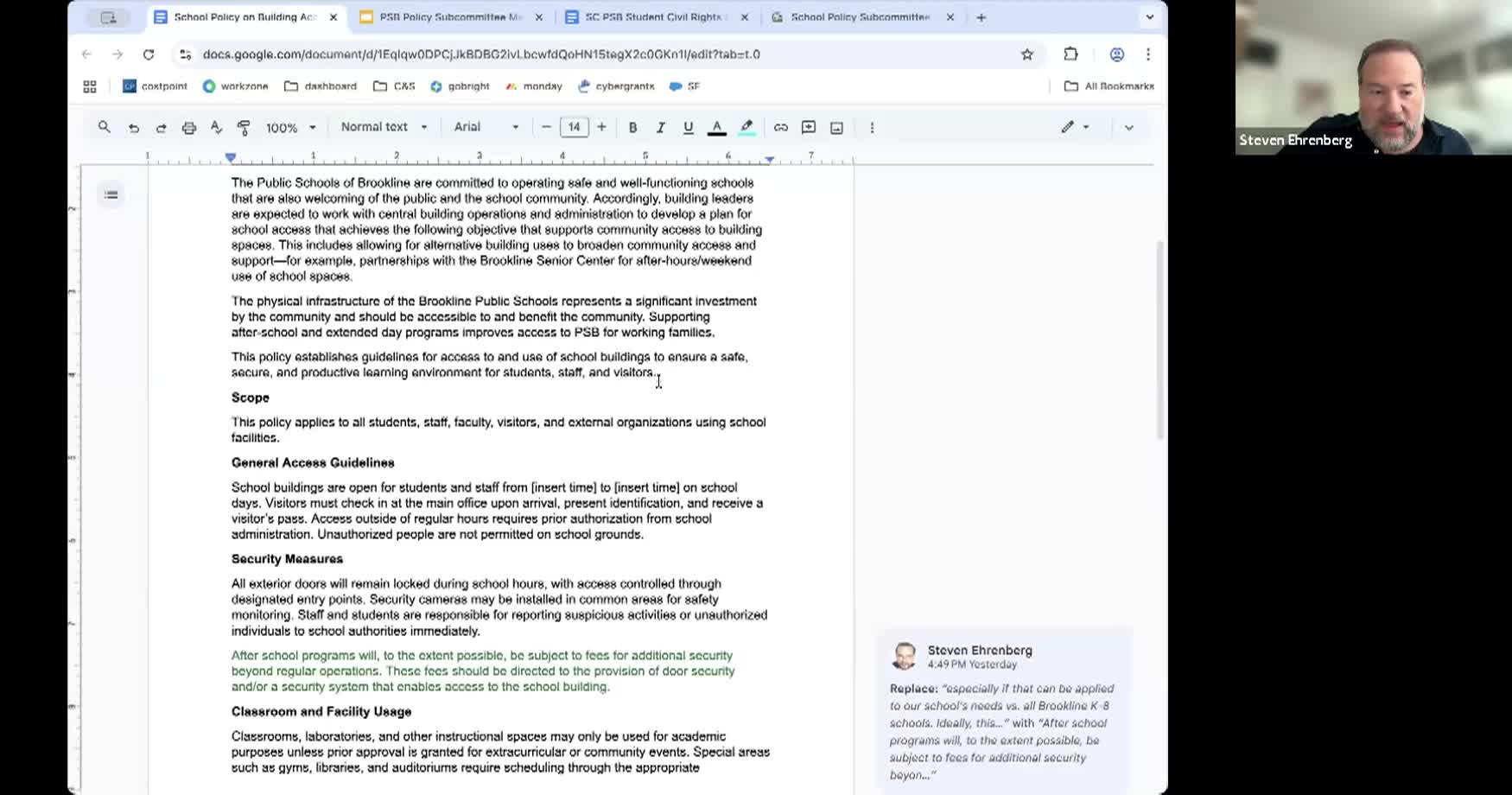The height and width of the screenshot is (795, 1512).
Task: Open the dashboard bookmarks folder
Action: [321, 86]
